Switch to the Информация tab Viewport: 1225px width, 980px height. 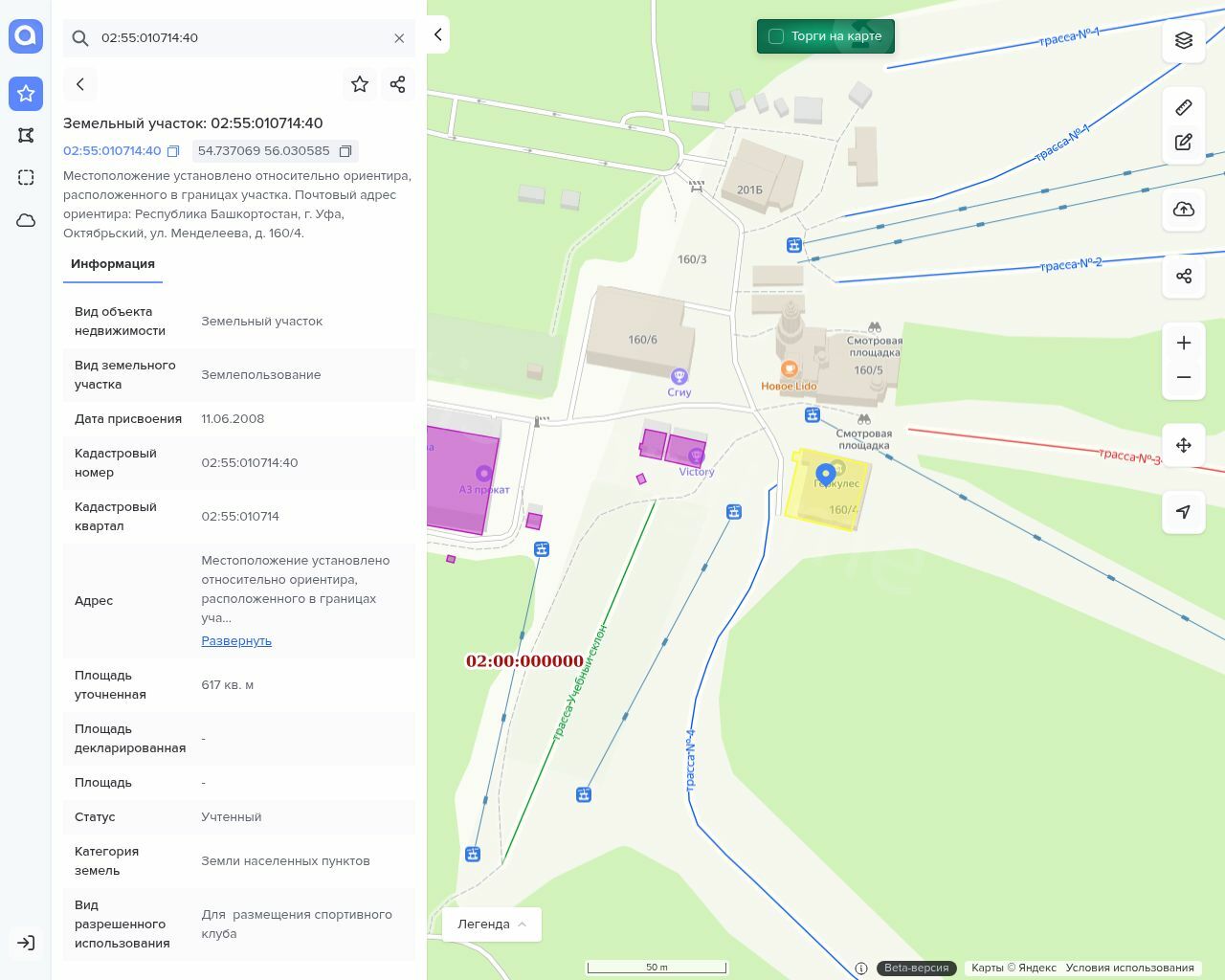(113, 264)
